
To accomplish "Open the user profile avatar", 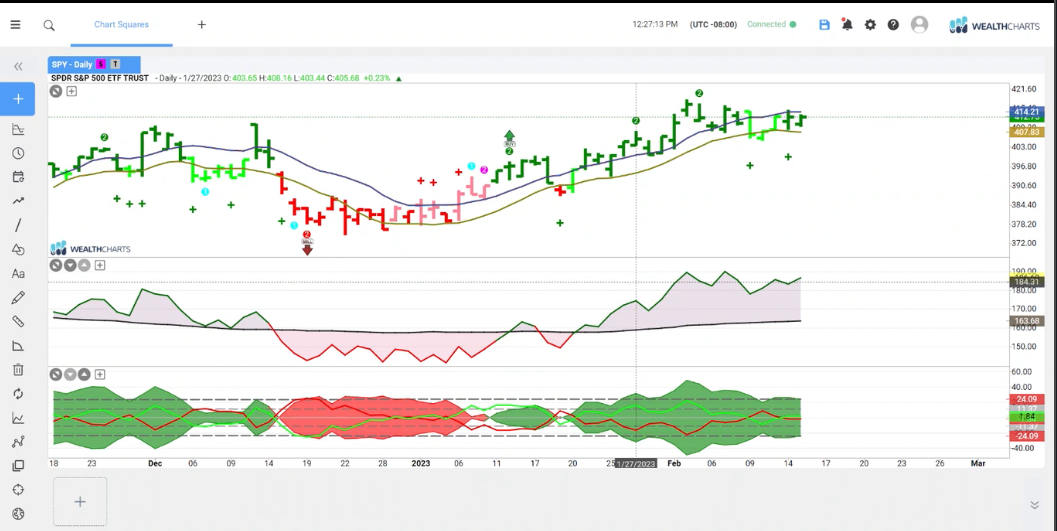I will 919,24.
